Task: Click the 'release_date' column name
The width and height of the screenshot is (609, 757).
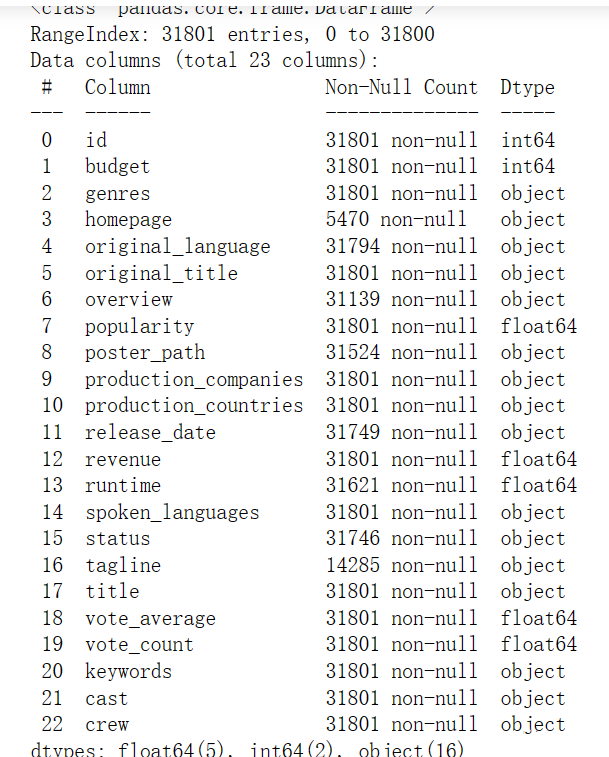Action: click(x=150, y=433)
